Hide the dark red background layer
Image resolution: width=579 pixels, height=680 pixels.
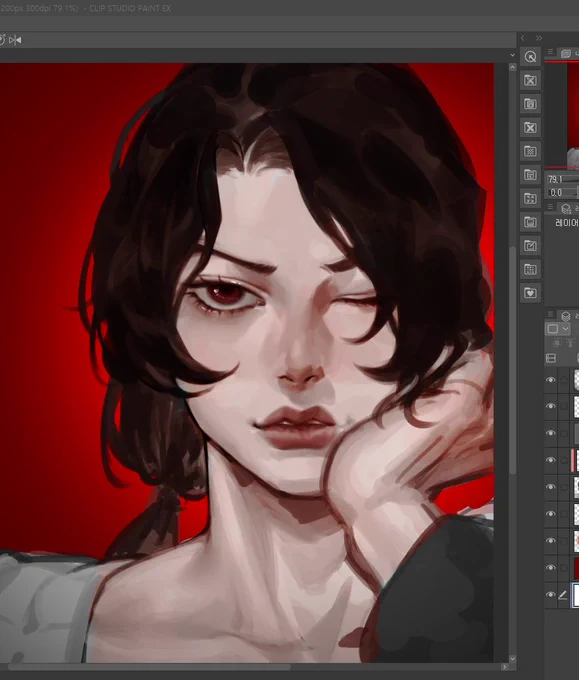(551, 568)
